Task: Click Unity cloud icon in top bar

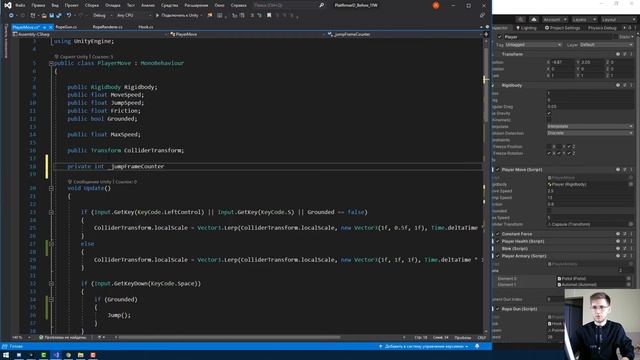Action: (x=534, y=19)
